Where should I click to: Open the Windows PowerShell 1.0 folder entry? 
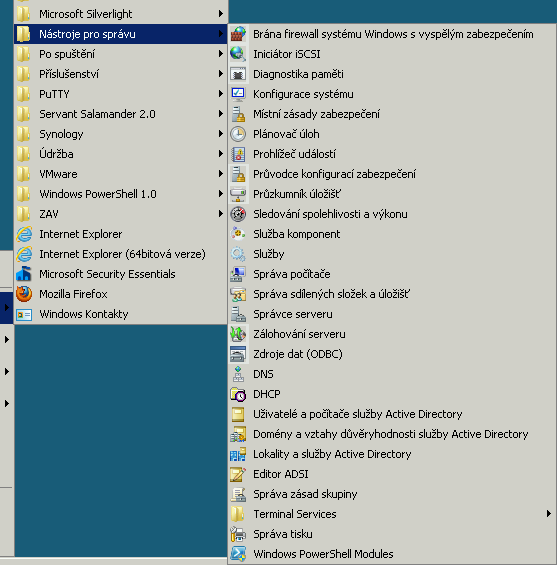(x=120, y=194)
